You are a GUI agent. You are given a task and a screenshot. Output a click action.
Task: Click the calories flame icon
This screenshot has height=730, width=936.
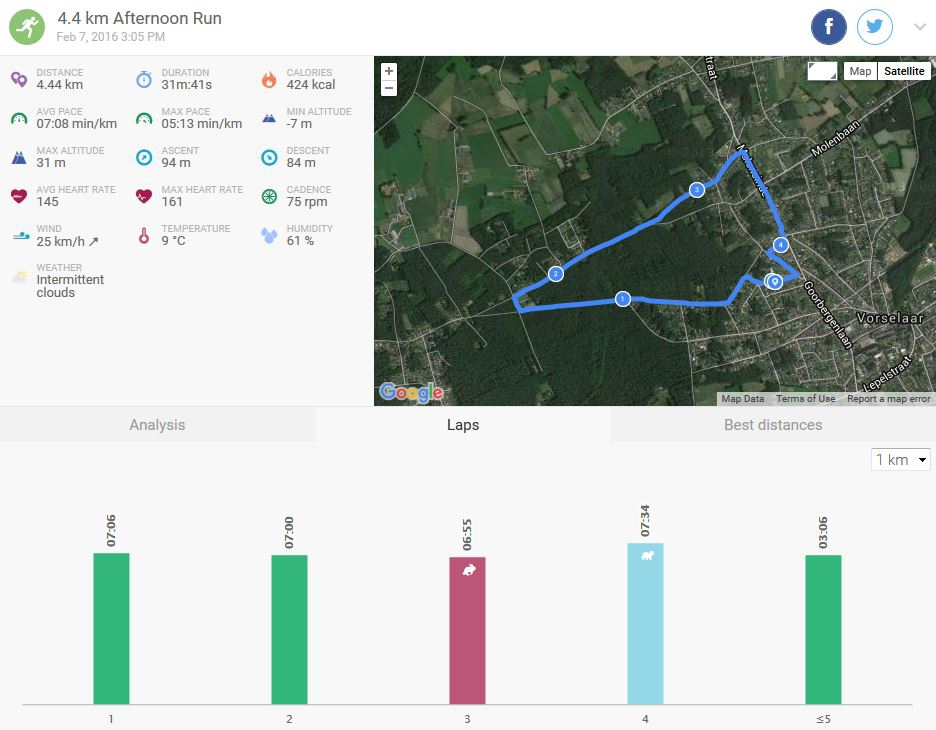tap(268, 79)
